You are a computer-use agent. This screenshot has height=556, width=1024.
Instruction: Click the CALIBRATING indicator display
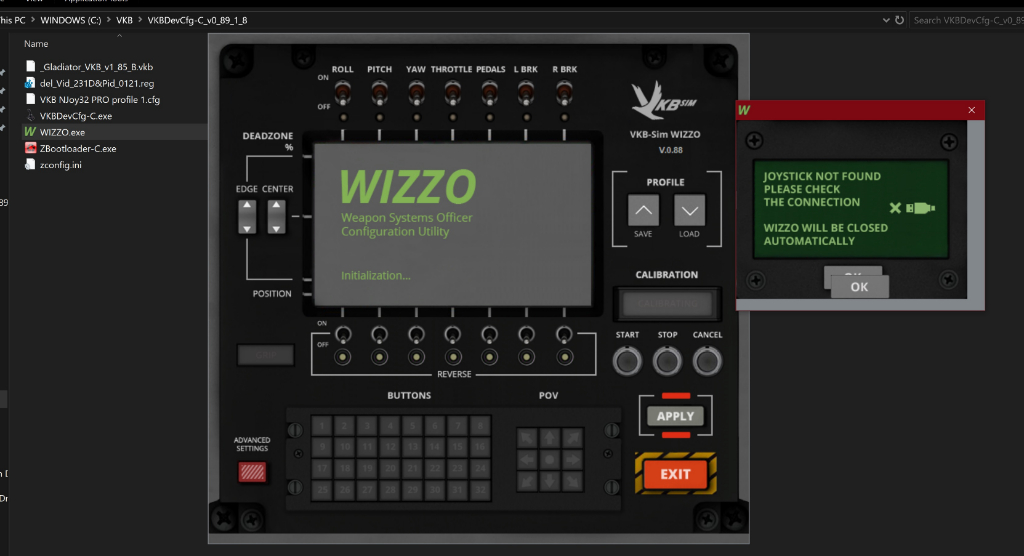tap(667, 304)
